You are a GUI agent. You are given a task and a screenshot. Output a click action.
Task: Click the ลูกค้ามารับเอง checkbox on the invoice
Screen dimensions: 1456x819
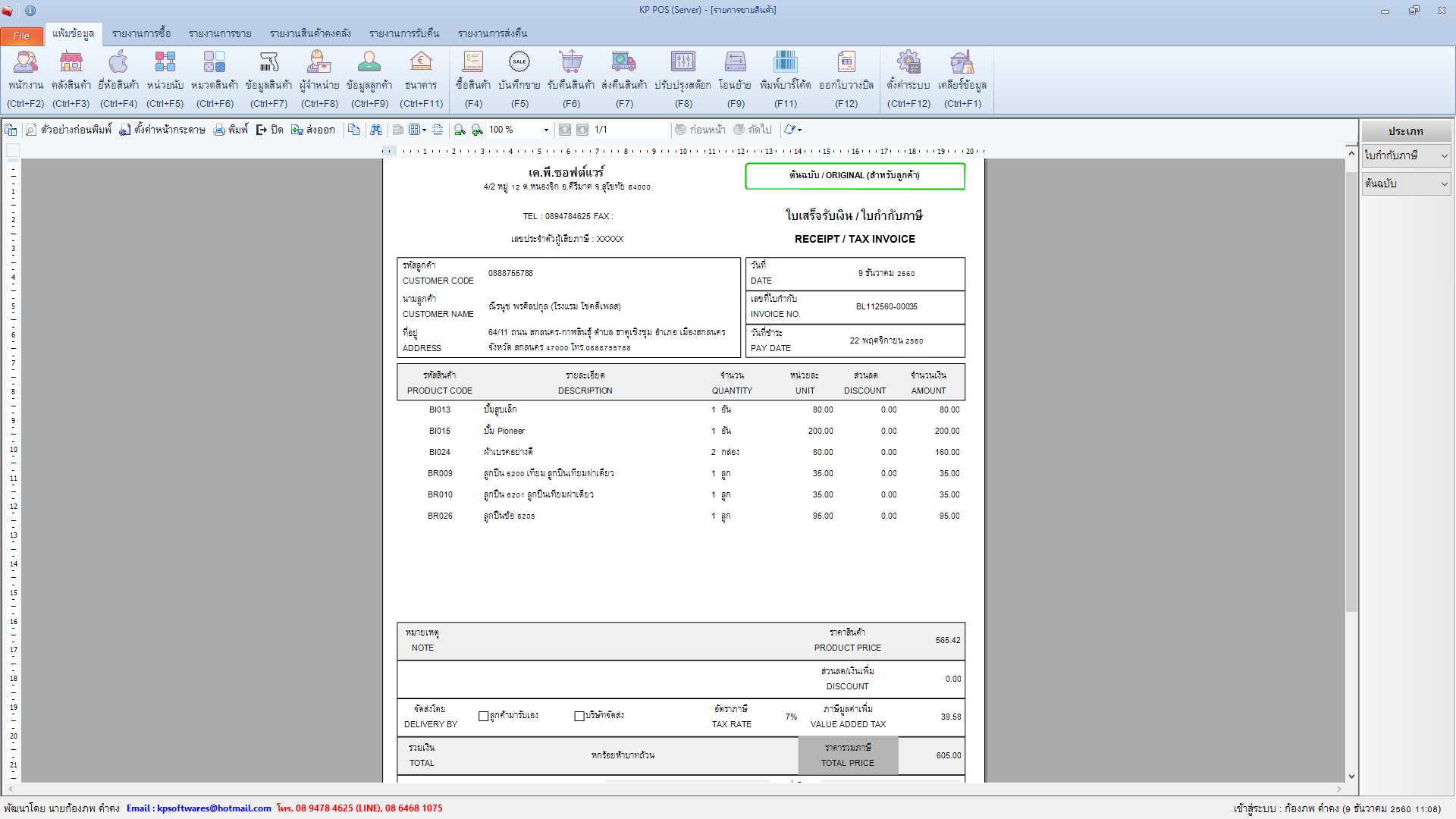[x=483, y=716]
